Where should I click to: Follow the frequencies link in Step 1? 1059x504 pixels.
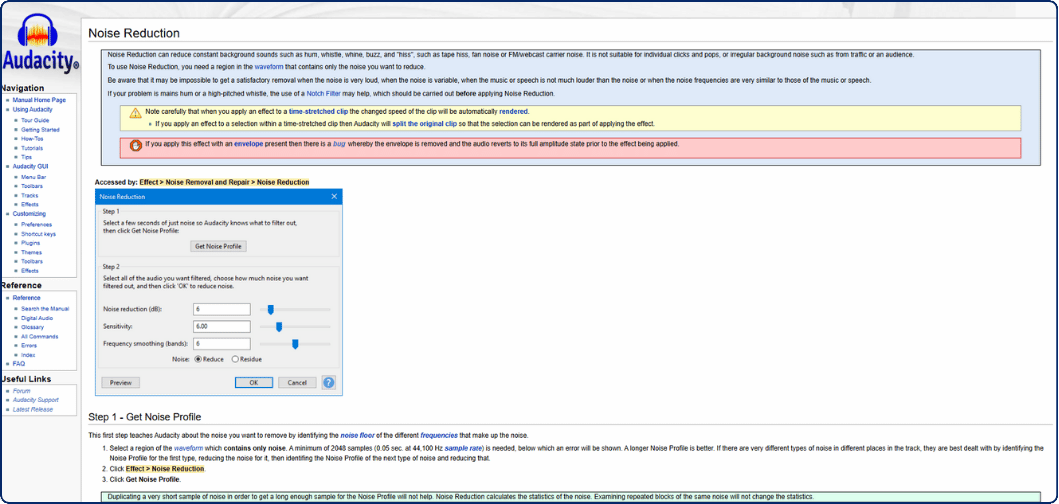(439, 435)
